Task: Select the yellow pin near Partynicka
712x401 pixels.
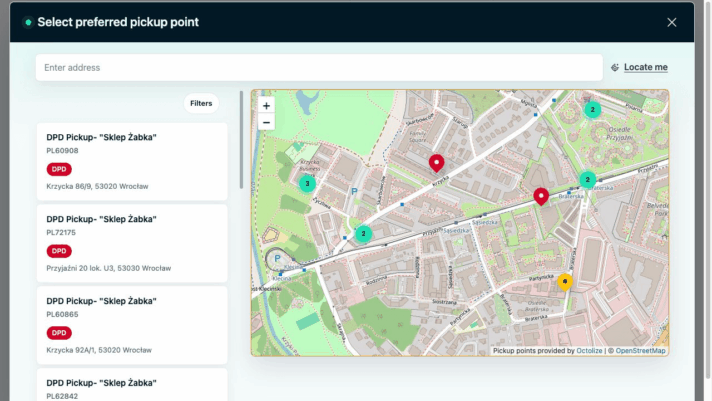Action: click(x=565, y=282)
